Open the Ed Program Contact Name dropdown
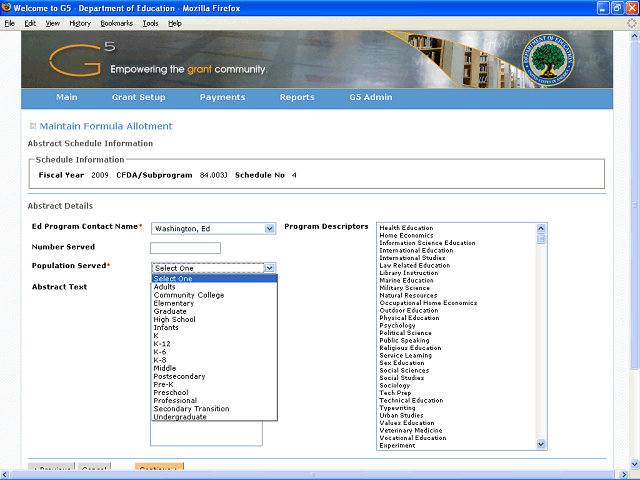640x480 pixels. [269, 228]
